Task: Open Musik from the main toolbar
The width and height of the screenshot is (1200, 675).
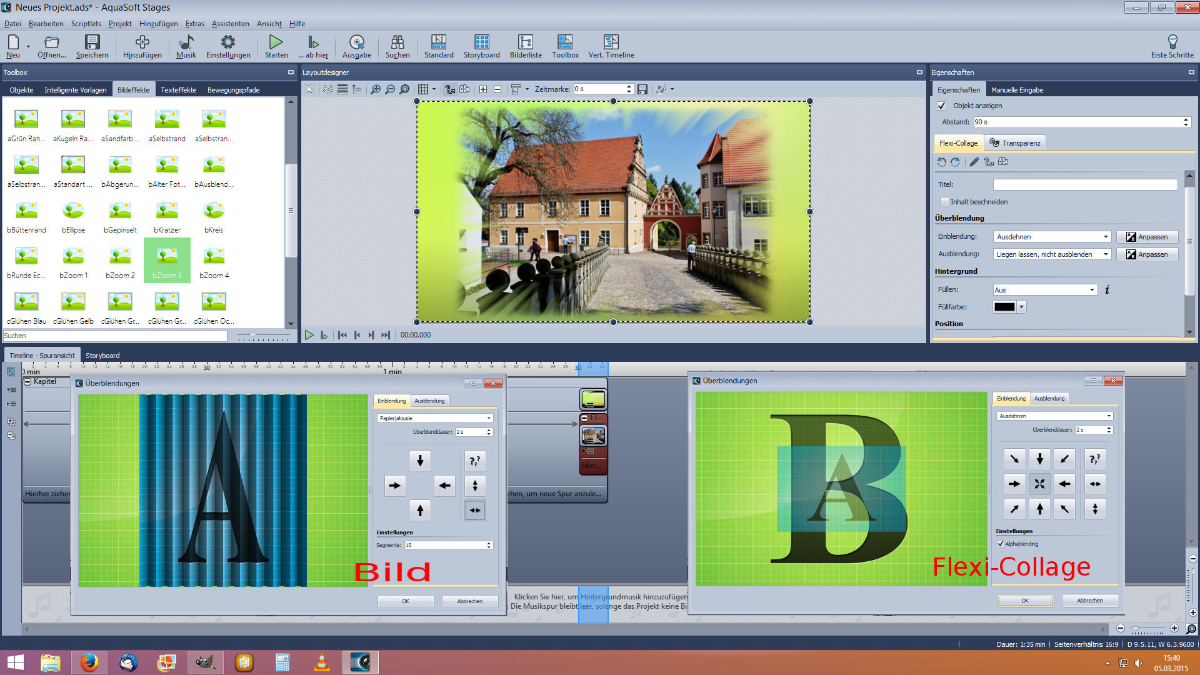Action: coord(186,45)
